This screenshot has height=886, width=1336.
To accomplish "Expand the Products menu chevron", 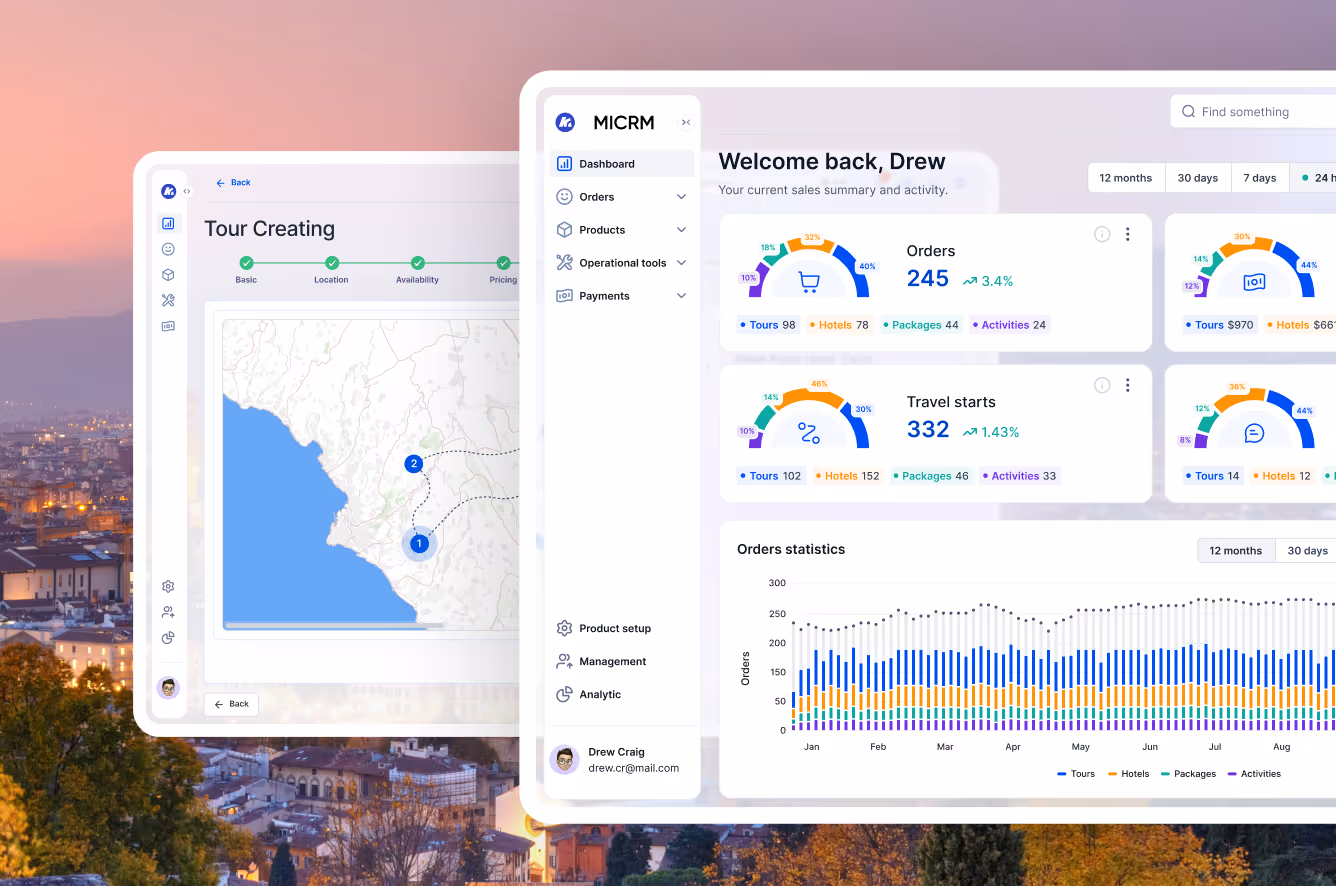I will tap(681, 230).
